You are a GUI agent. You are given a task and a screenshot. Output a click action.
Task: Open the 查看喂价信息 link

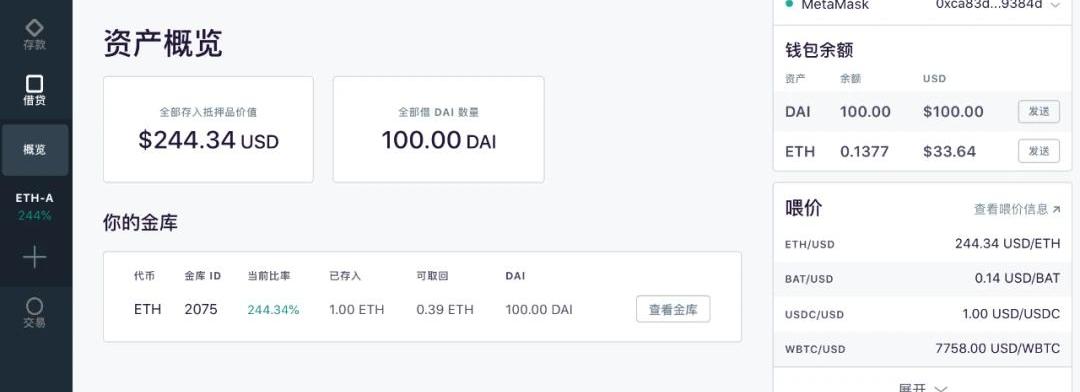(x=1011, y=209)
